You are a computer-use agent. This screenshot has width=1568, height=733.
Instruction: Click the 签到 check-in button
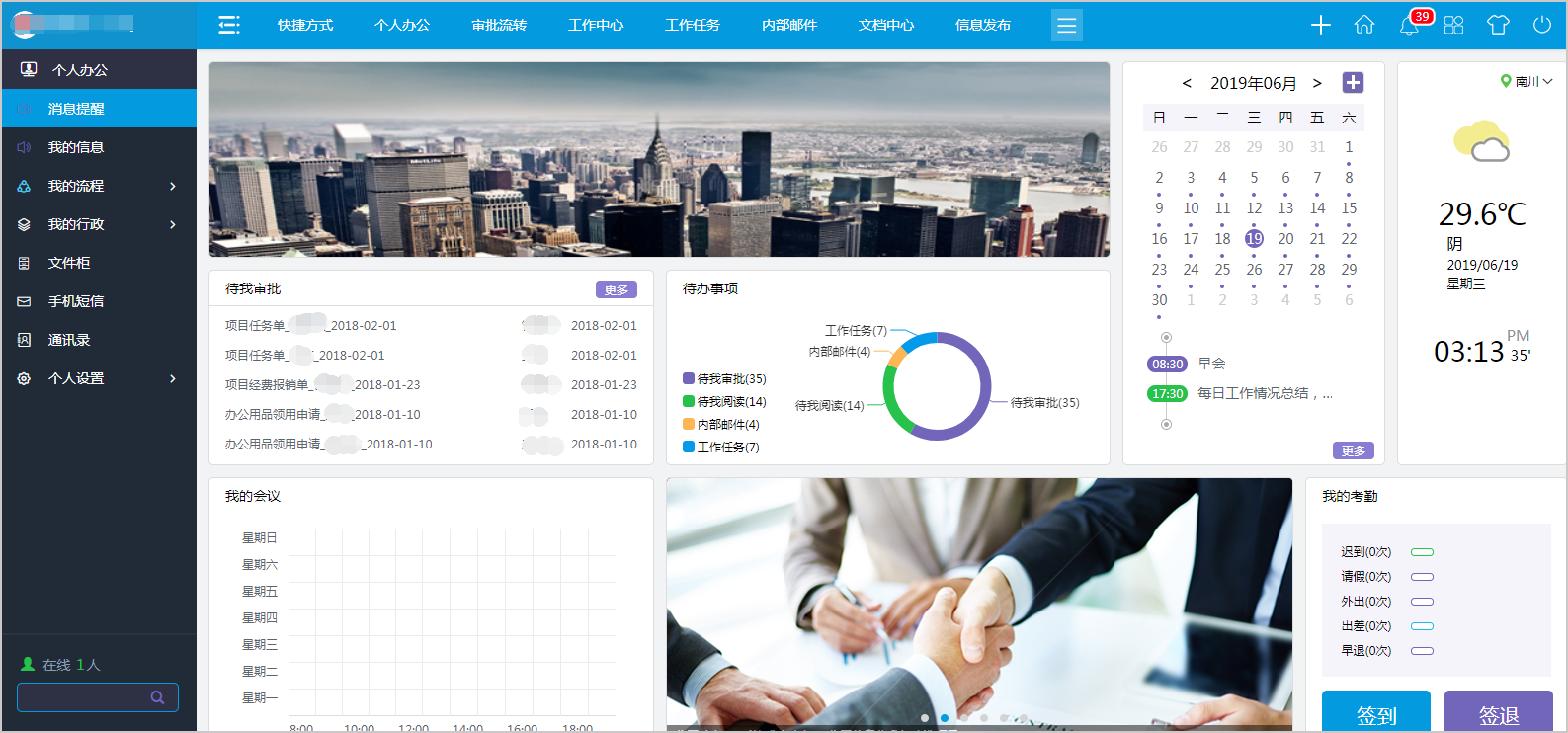[x=1375, y=713]
